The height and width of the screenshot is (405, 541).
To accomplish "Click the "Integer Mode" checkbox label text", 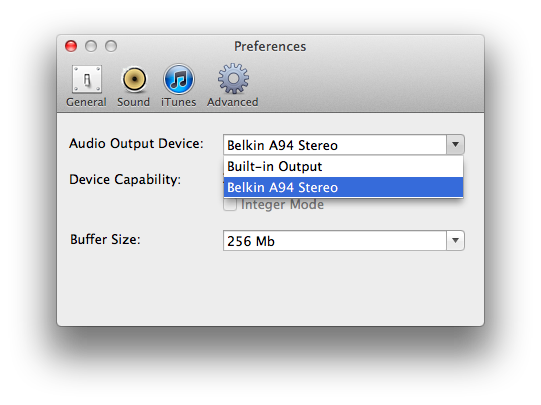I will tap(282, 205).
